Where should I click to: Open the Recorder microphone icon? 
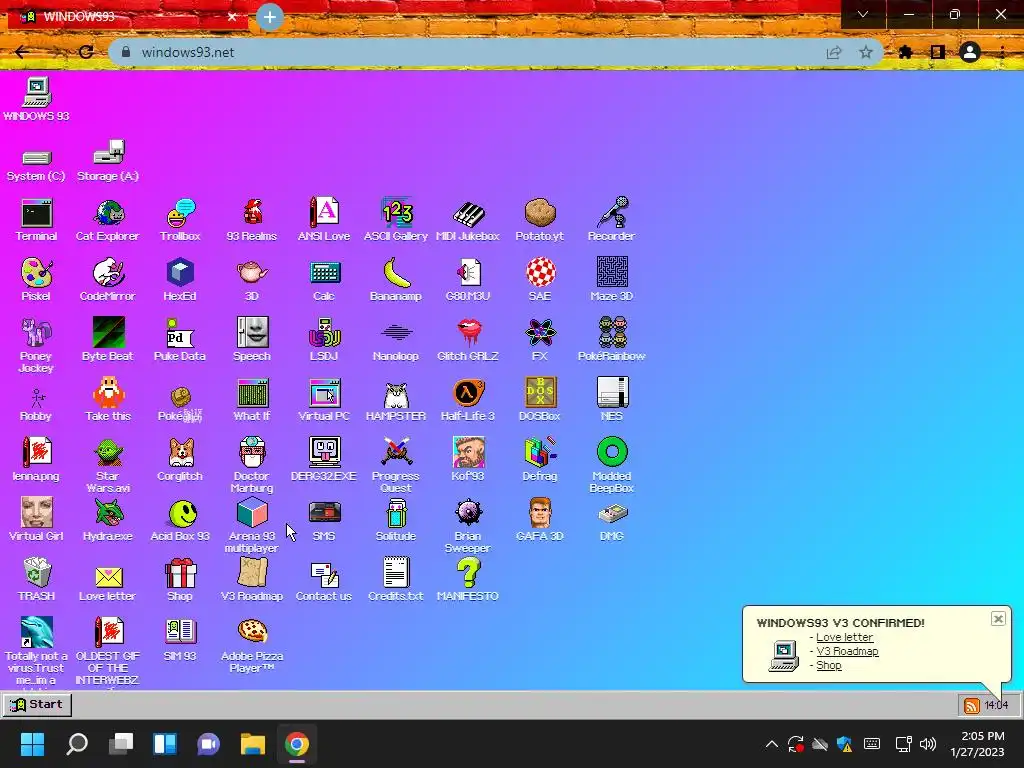pyautogui.click(x=611, y=220)
